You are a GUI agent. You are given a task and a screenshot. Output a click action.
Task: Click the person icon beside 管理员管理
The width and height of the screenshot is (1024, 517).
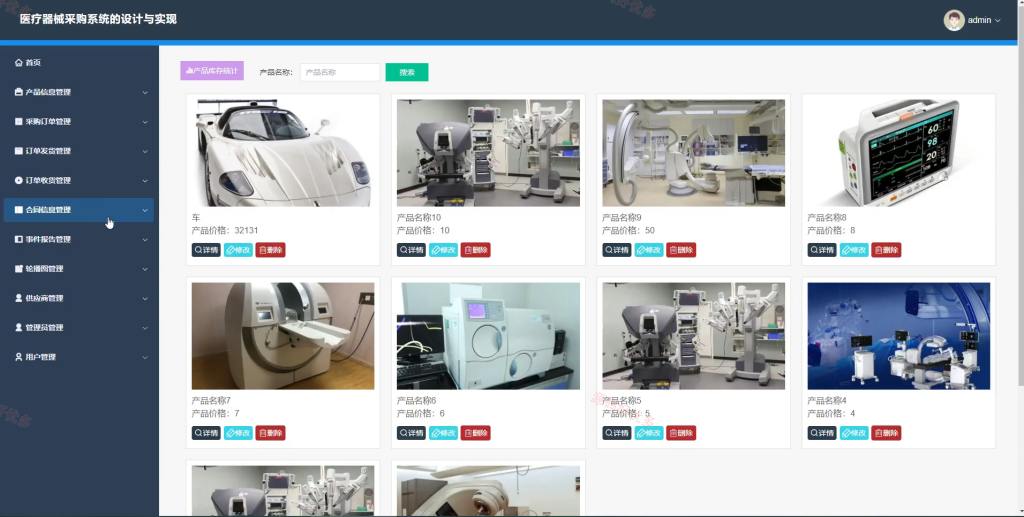point(18,327)
